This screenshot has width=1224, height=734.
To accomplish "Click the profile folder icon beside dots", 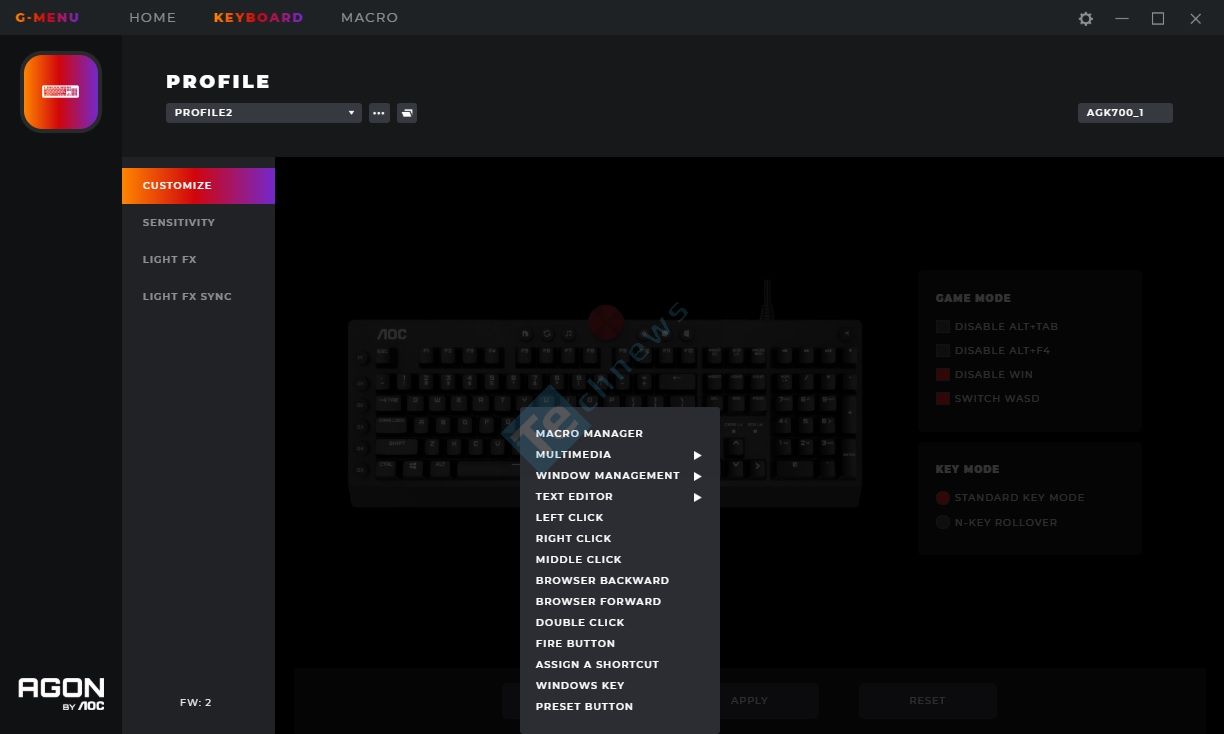I will coord(407,113).
